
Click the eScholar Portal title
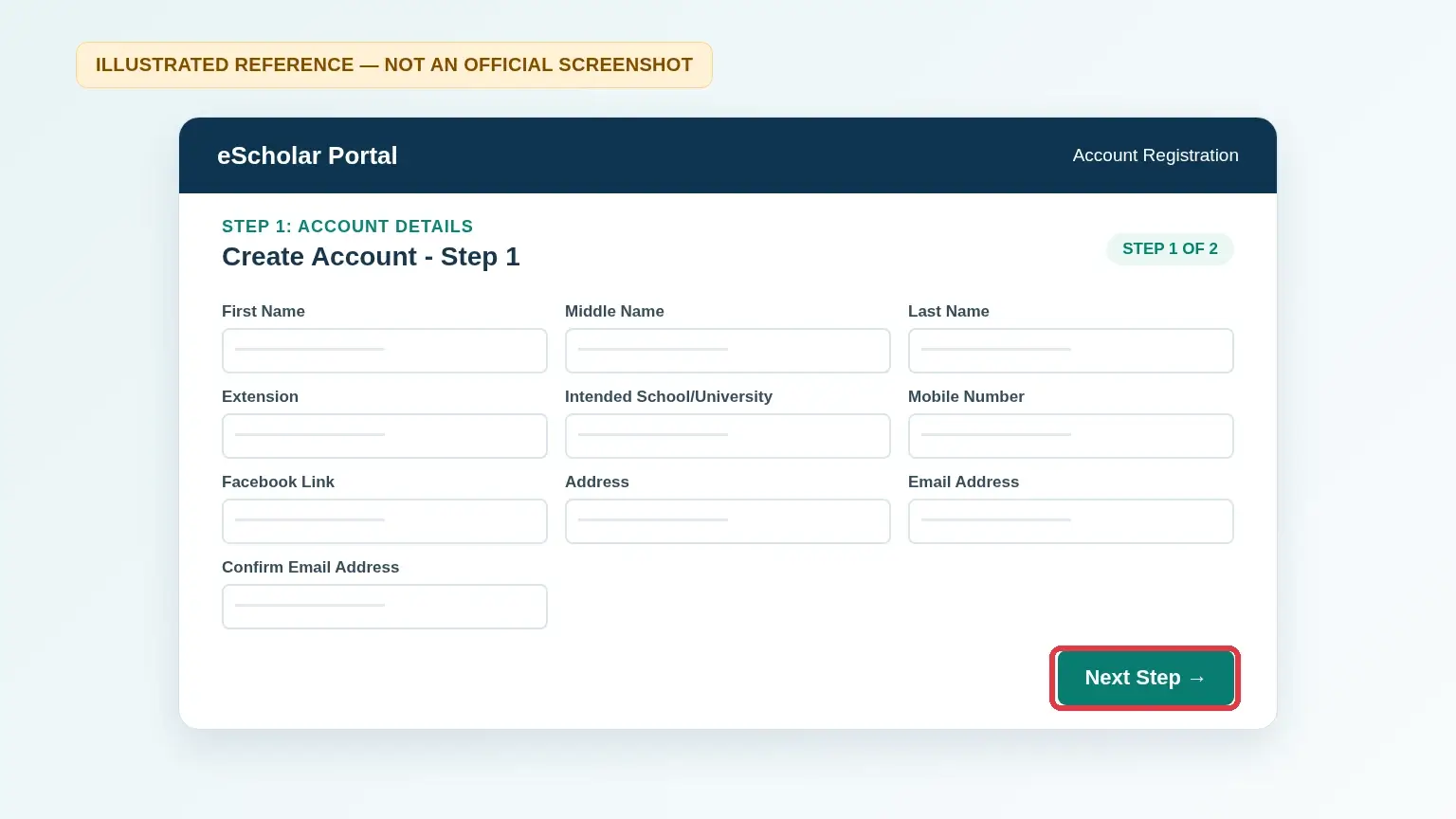click(307, 155)
